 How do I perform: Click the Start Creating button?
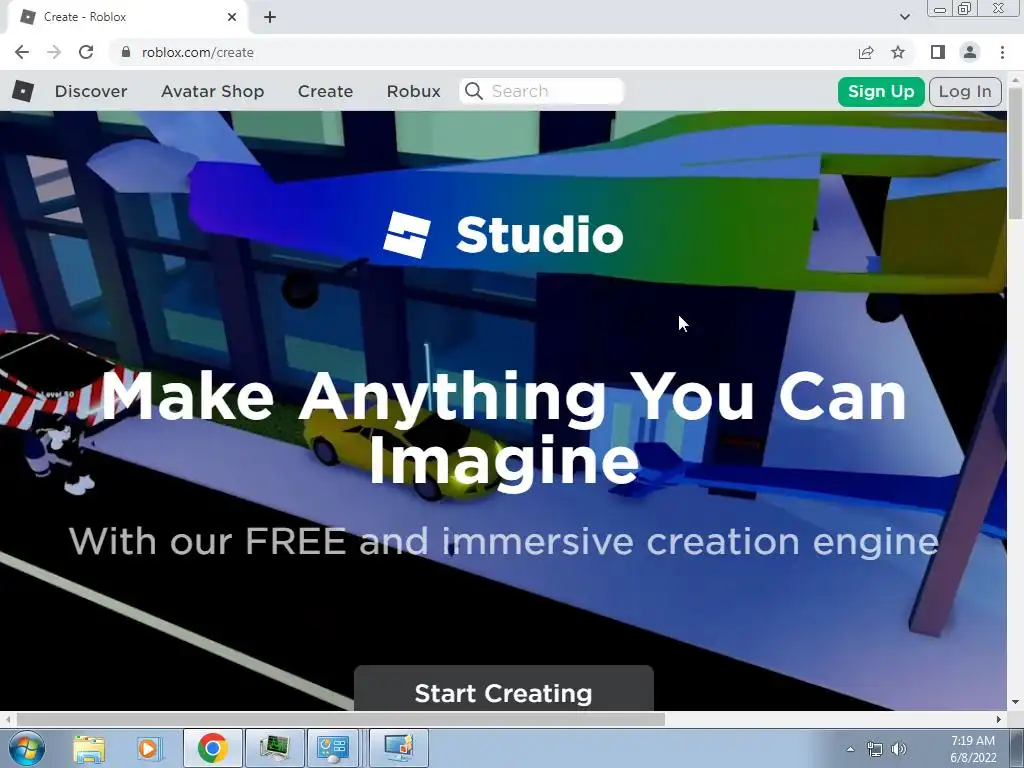click(x=504, y=689)
